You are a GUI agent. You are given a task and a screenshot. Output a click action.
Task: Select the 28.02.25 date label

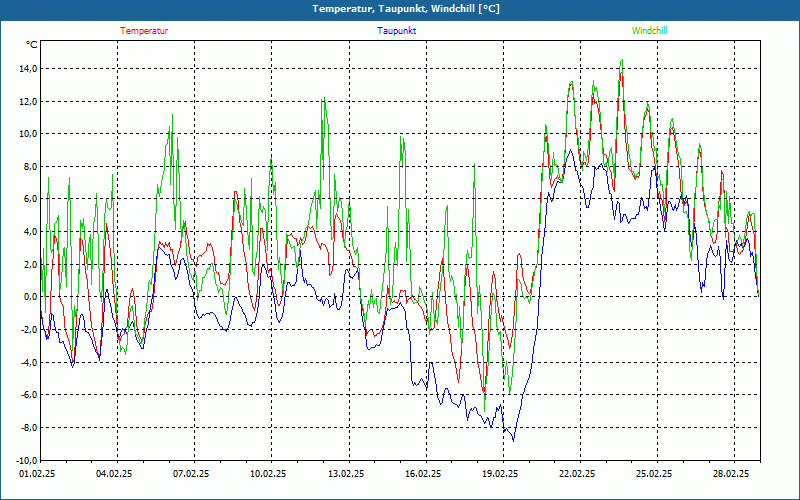731,475
